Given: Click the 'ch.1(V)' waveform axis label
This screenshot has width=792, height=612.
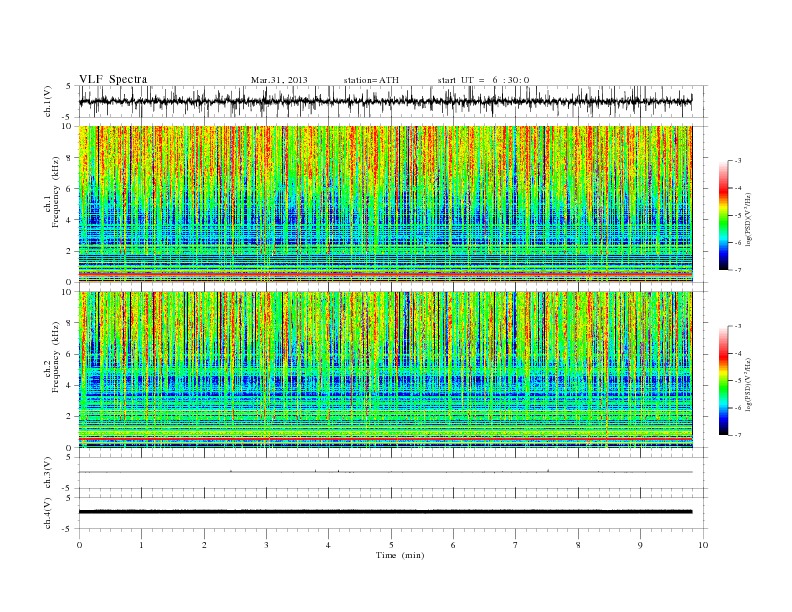Looking at the screenshot, I should tap(48, 101).
